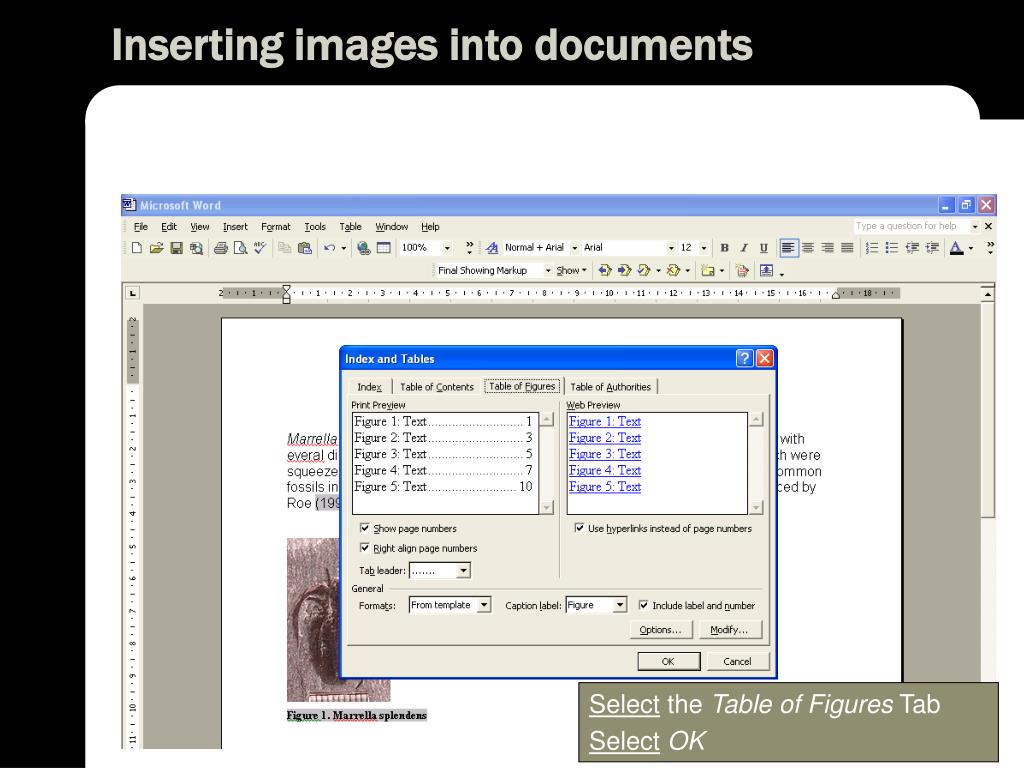
Task: Click the Insert Hyperlink globe icon
Action: (x=364, y=248)
